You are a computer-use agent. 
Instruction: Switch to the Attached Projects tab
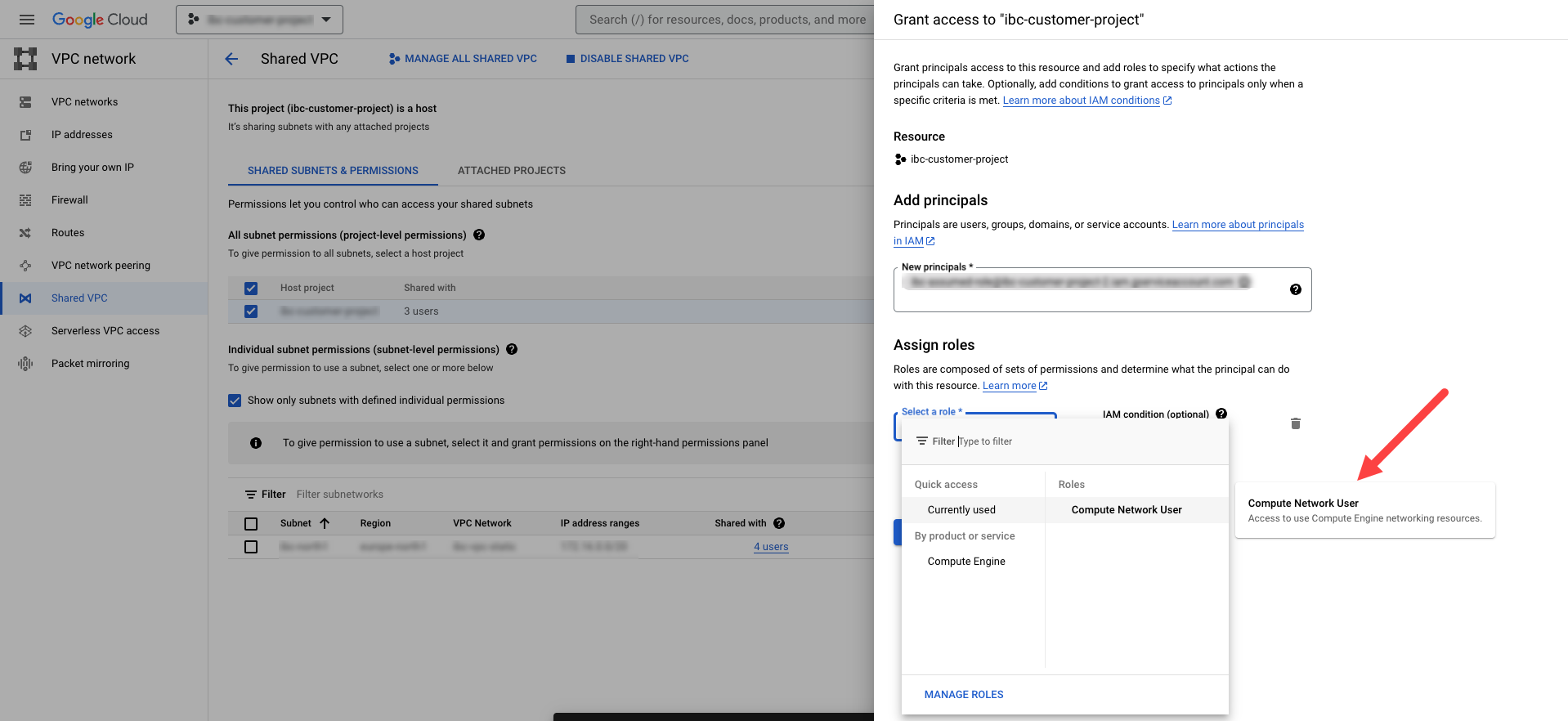pyautogui.click(x=512, y=171)
